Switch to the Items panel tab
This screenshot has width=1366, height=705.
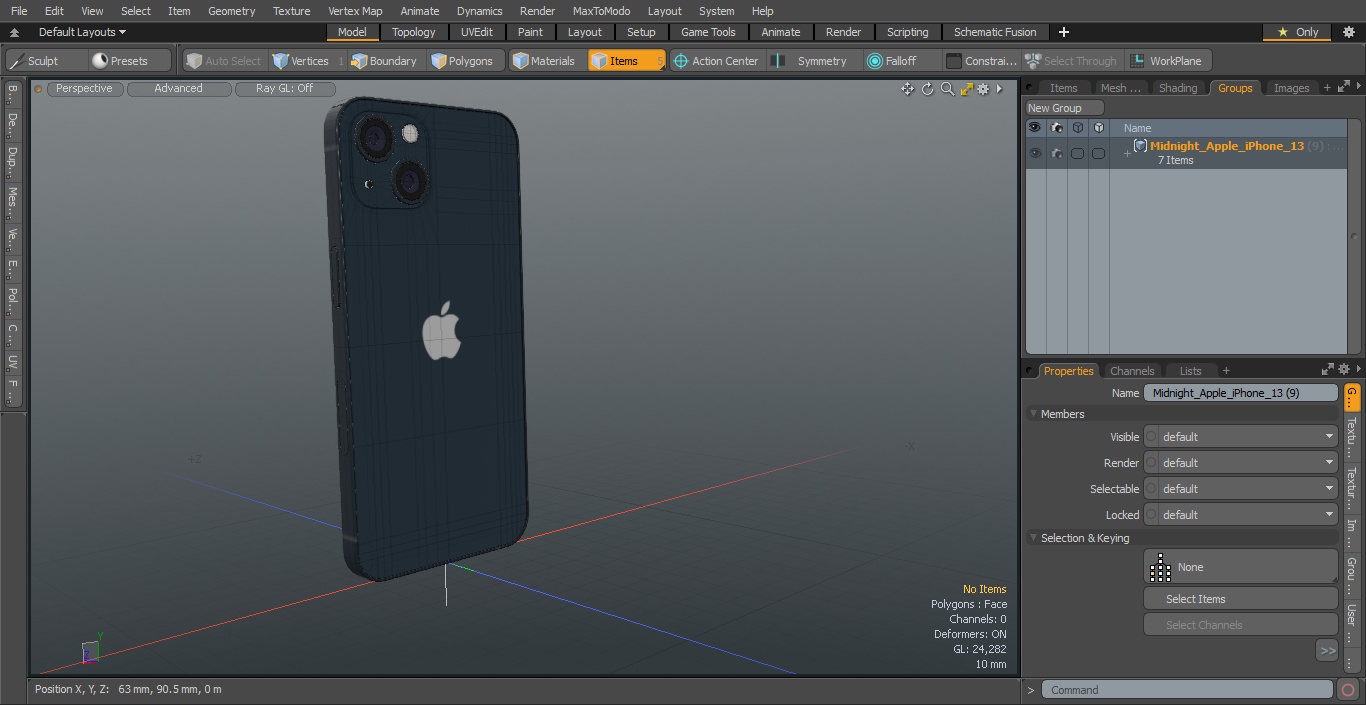pos(1063,88)
